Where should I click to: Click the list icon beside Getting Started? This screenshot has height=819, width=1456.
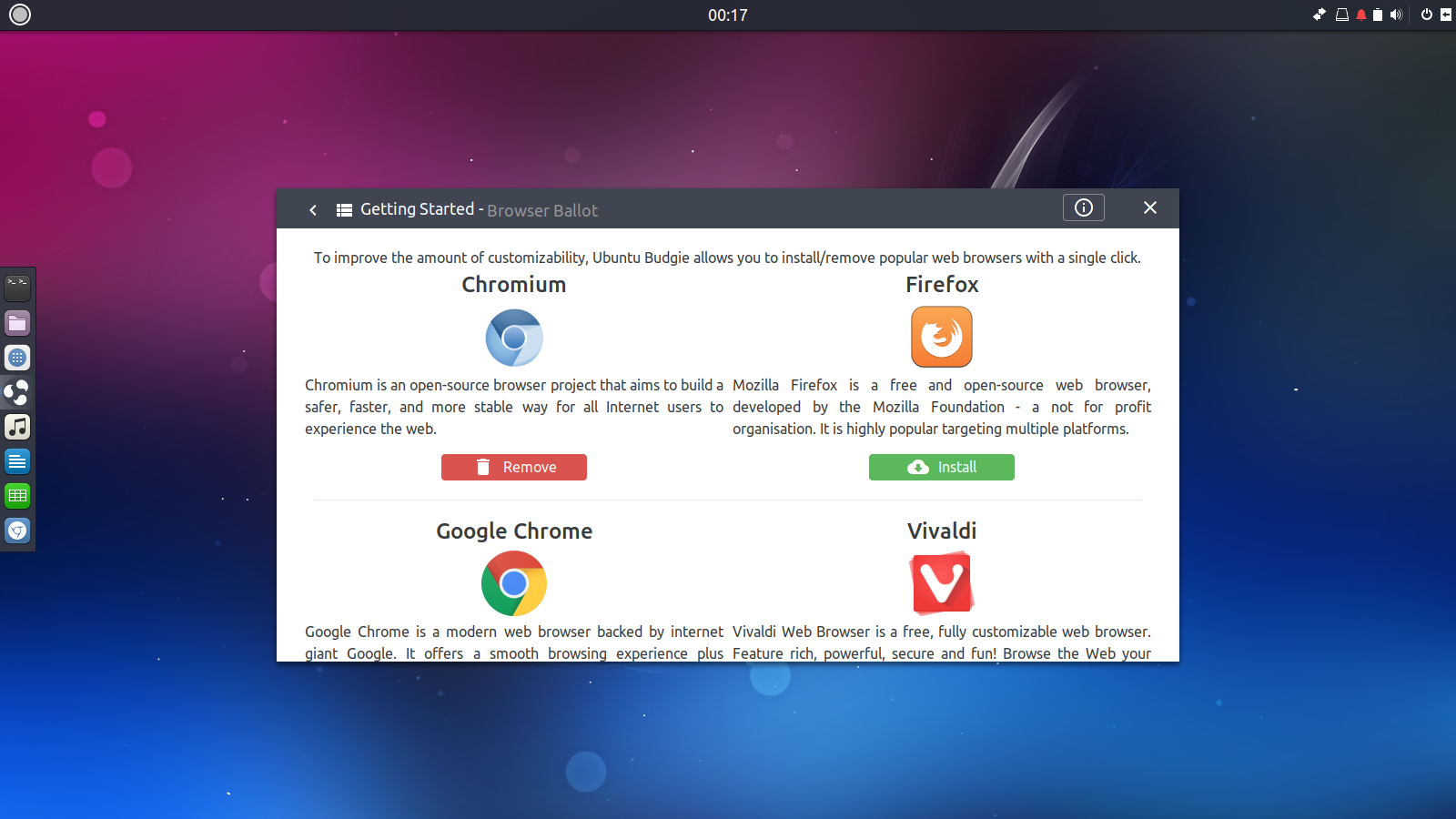[x=344, y=210]
